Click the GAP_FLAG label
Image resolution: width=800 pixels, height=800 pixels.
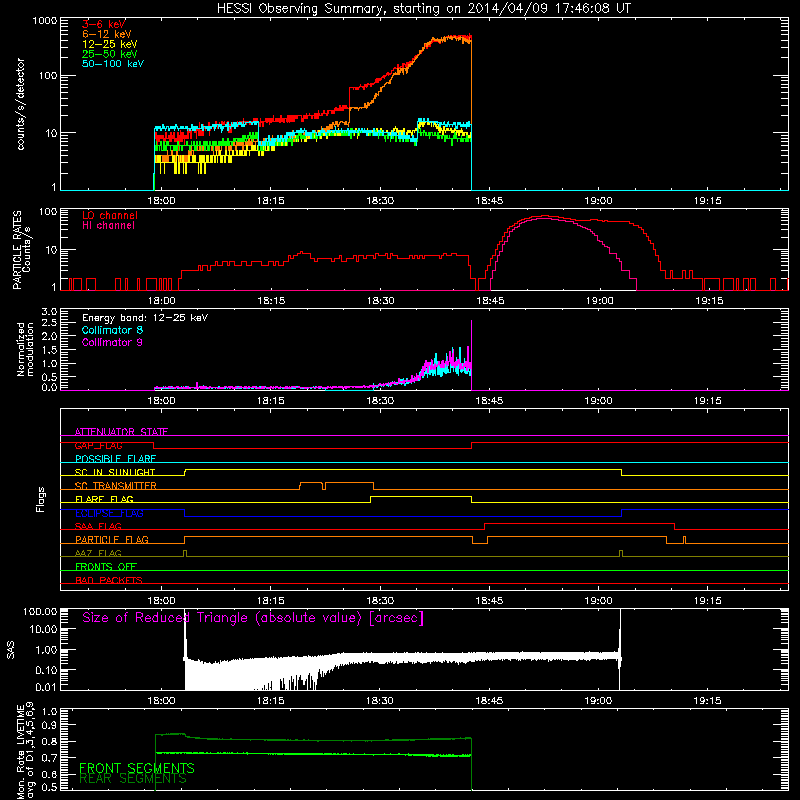pyautogui.click(x=98, y=445)
